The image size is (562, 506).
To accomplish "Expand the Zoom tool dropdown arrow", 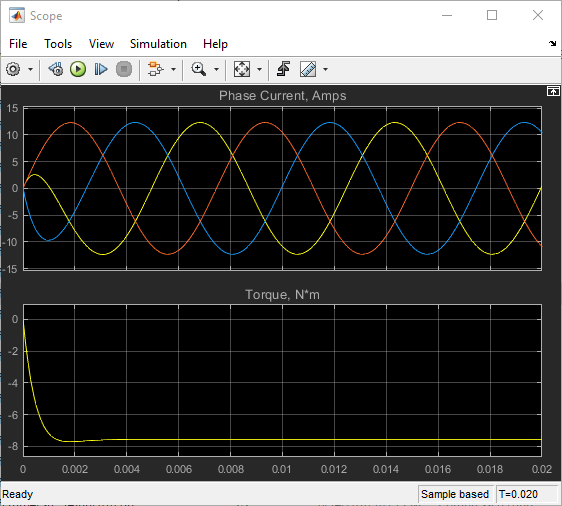I will click(216, 70).
